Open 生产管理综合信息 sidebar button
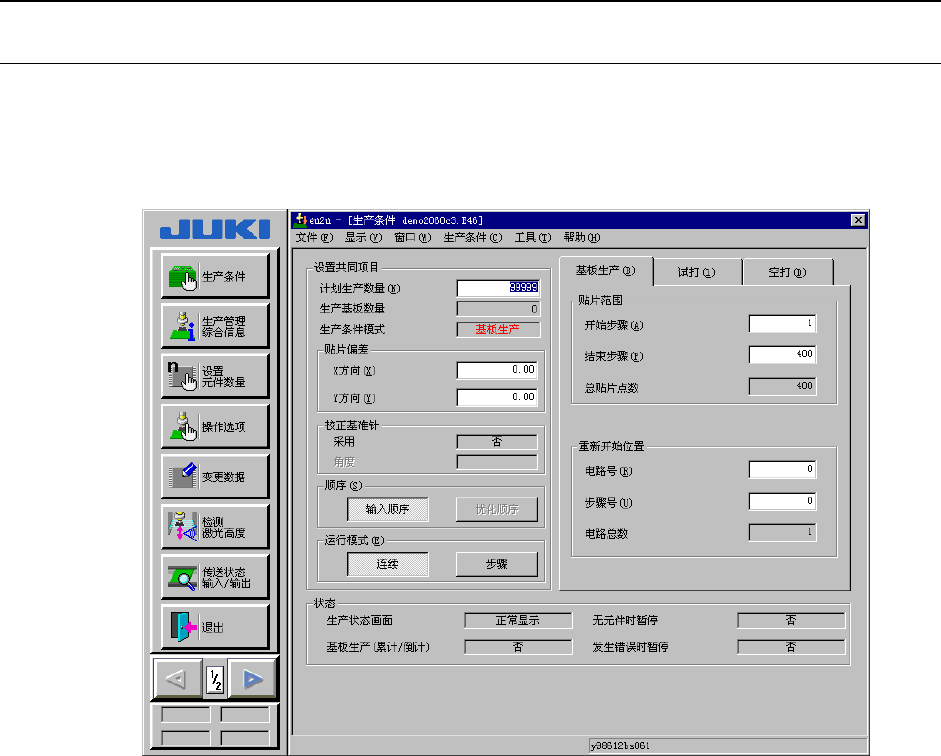The width and height of the screenshot is (941, 756). tap(215, 326)
